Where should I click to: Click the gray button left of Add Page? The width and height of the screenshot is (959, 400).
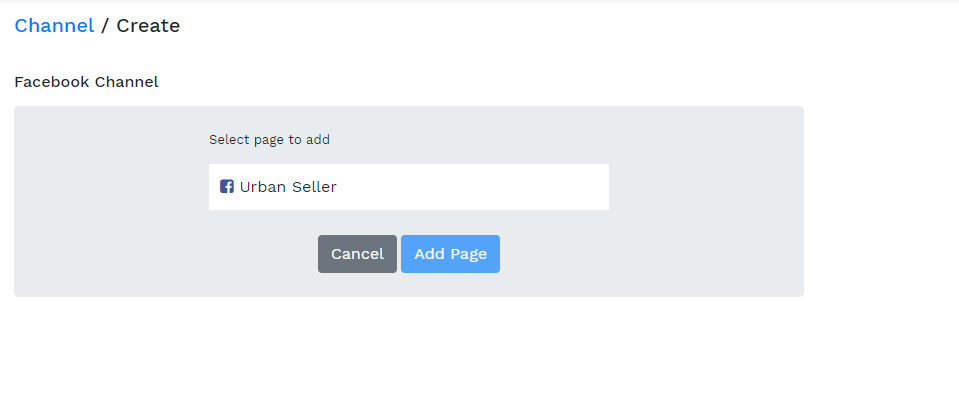(x=357, y=254)
